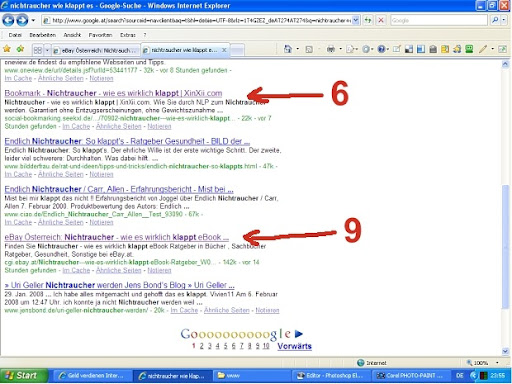Click the blue Help question mark icon

coord(381,49)
